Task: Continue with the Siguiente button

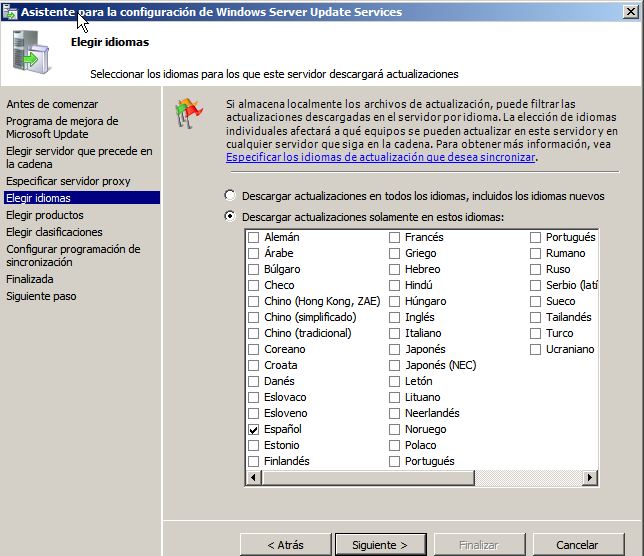Action: click(380, 545)
